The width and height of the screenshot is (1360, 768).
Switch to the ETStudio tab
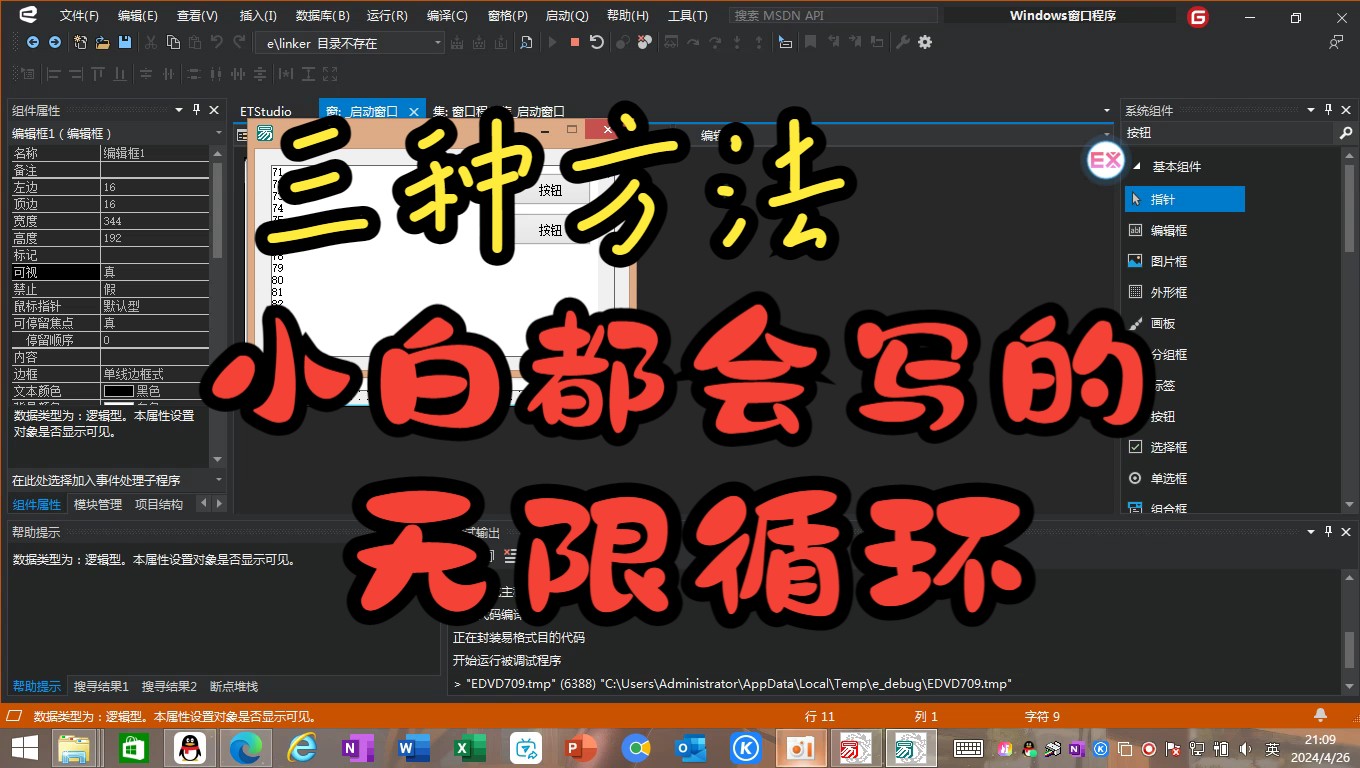click(x=266, y=111)
